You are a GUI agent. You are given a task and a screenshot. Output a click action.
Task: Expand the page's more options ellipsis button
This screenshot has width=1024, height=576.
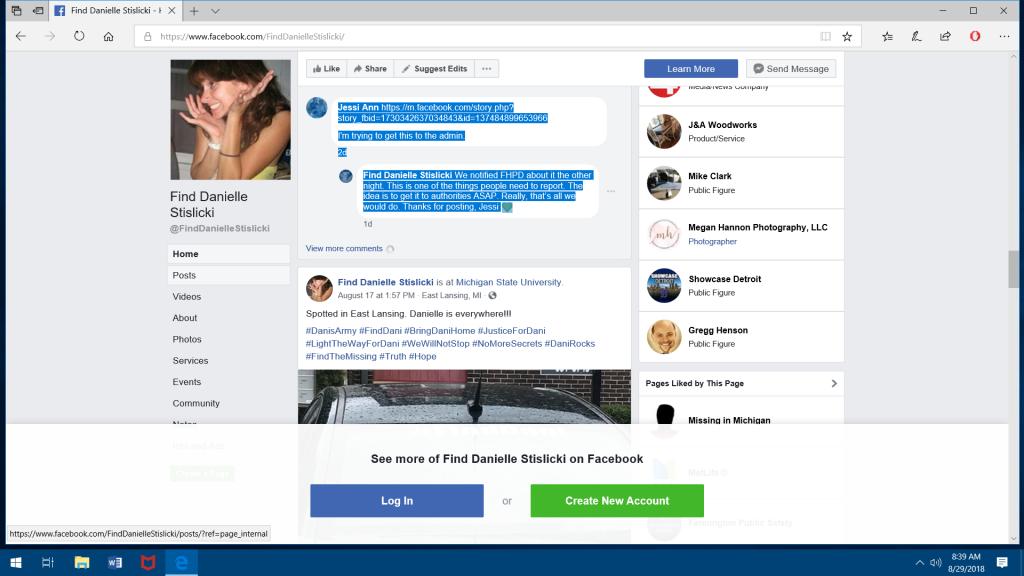487,69
